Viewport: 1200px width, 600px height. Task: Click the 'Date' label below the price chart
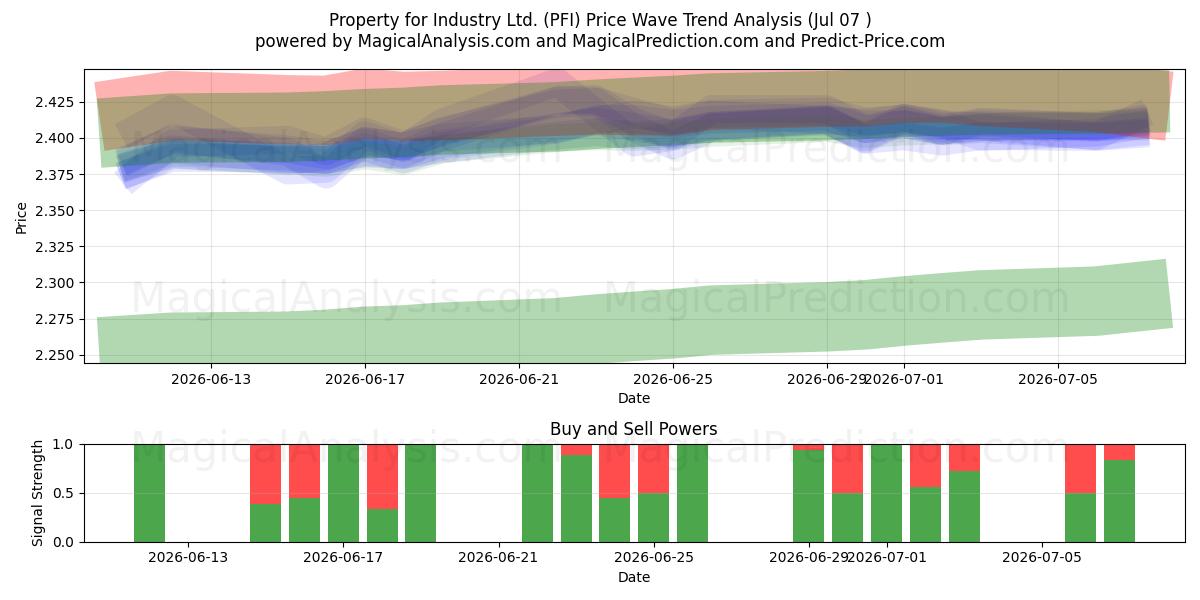point(634,398)
